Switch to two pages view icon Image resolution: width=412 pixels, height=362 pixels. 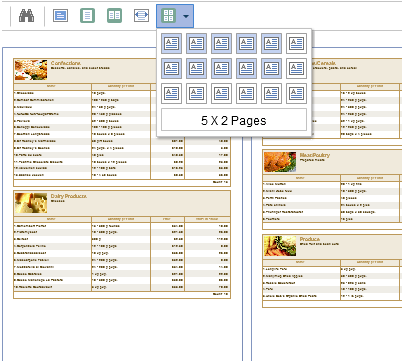pos(114,16)
